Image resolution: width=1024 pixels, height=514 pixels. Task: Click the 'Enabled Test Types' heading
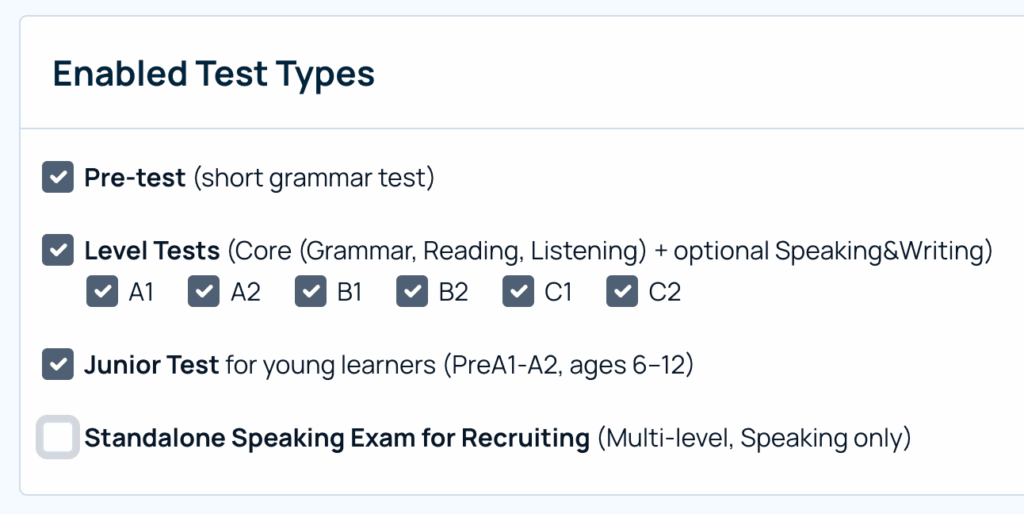pyautogui.click(x=214, y=74)
